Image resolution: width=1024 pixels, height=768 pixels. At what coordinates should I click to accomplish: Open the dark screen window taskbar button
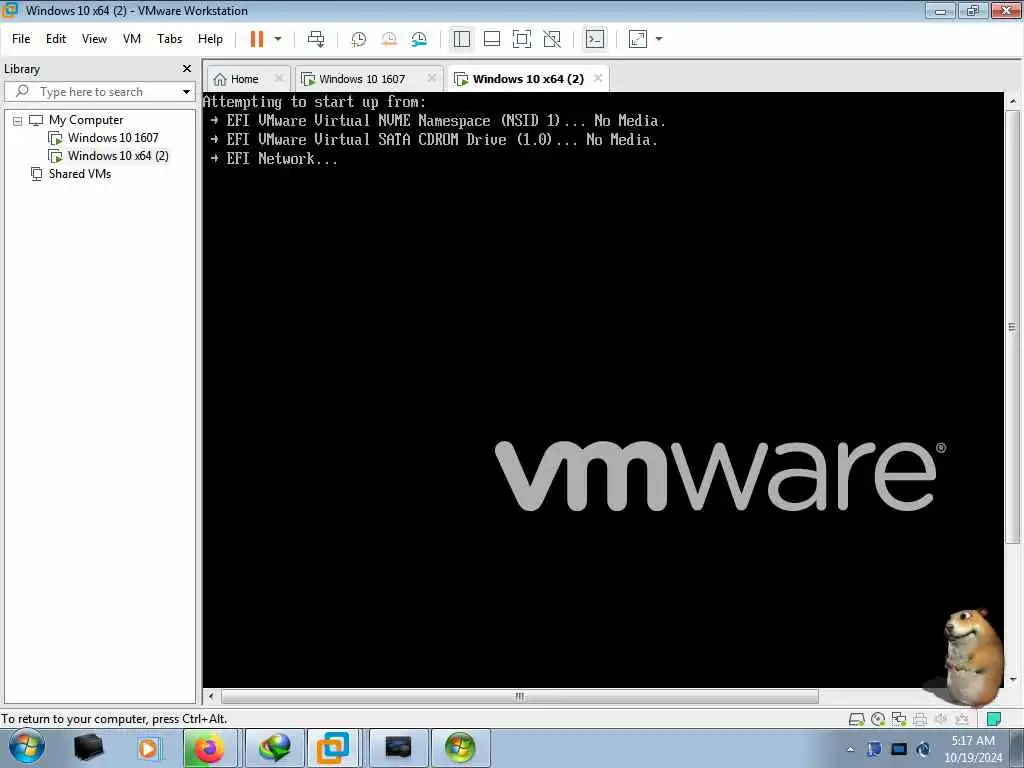coord(398,748)
